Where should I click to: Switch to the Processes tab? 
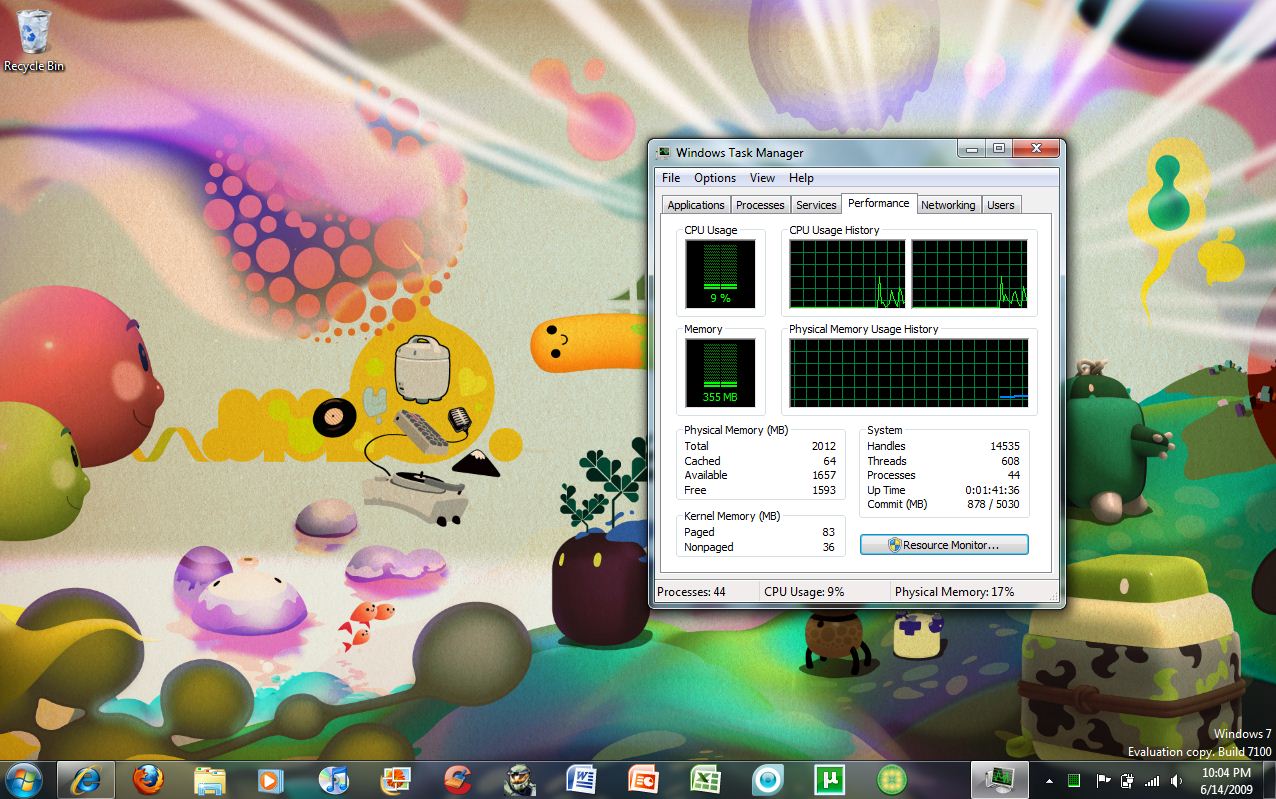tap(760, 205)
